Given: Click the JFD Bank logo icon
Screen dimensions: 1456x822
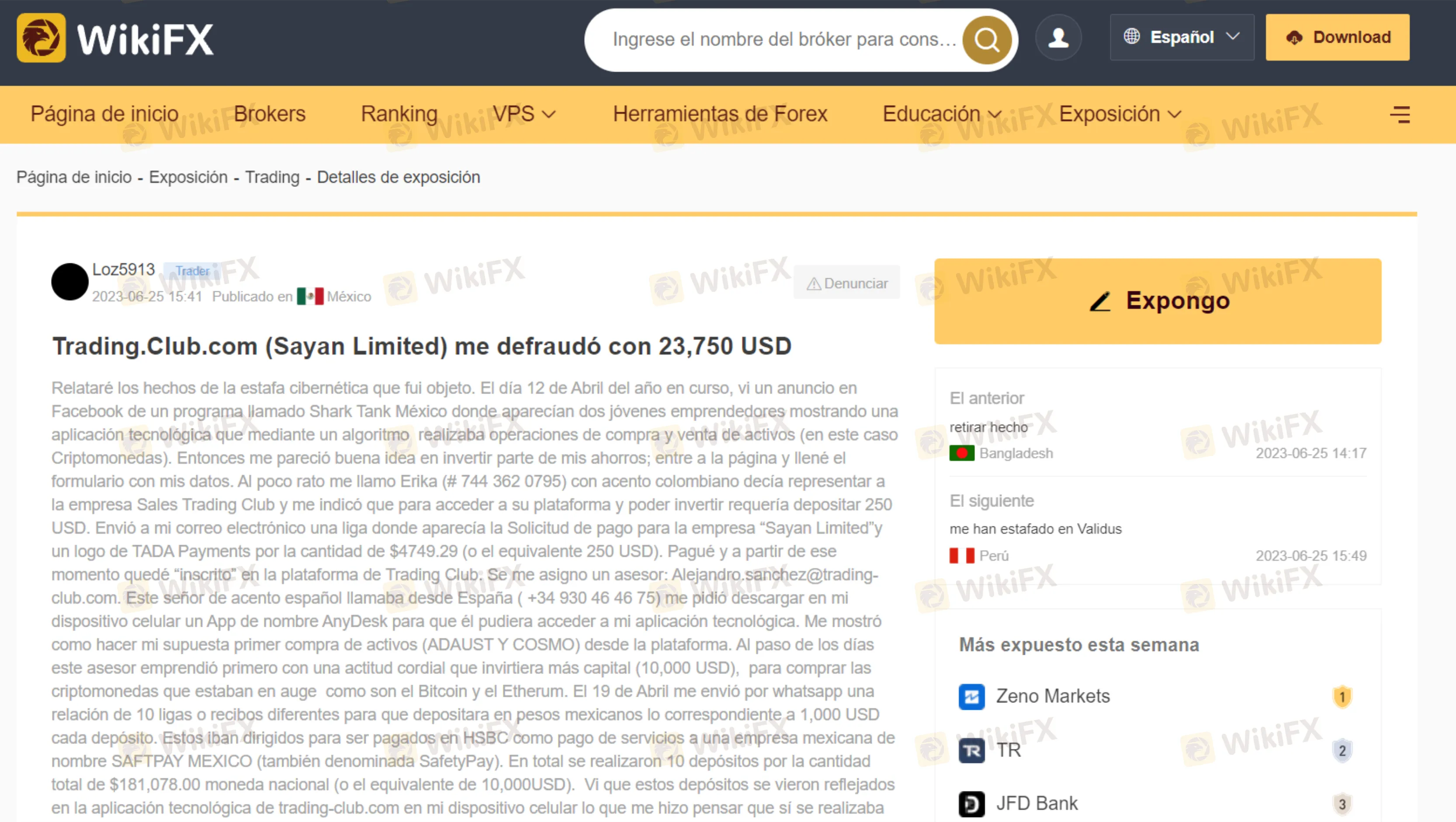Looking at the screenshot, I should tap(971, 803).
